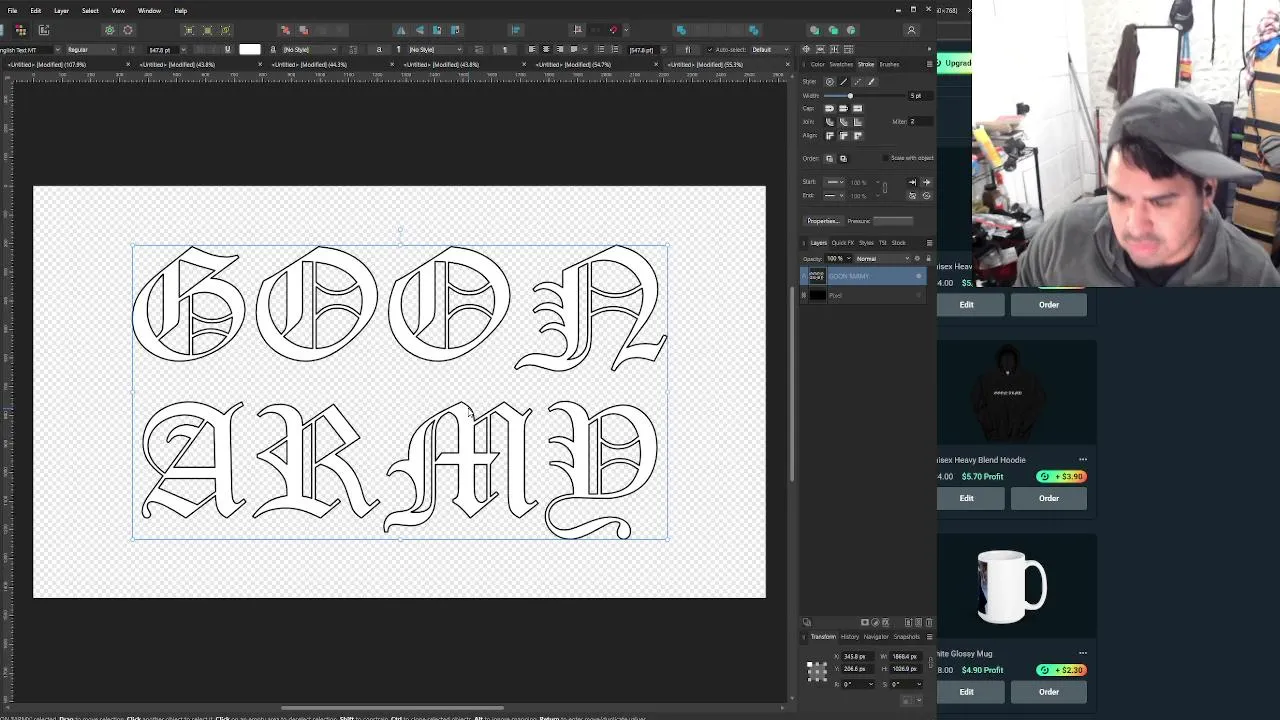The width and height of the screenshot is (1280, 720).
Task: Toggle Scale with object checkbox
Action: (886, 158)
